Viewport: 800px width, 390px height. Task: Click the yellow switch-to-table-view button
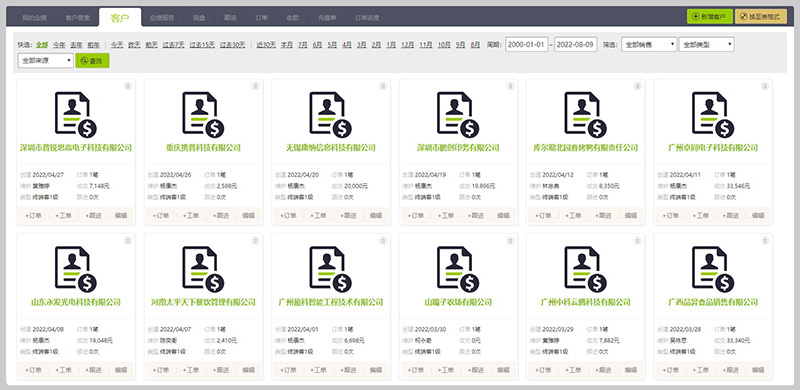click(761, 16)
